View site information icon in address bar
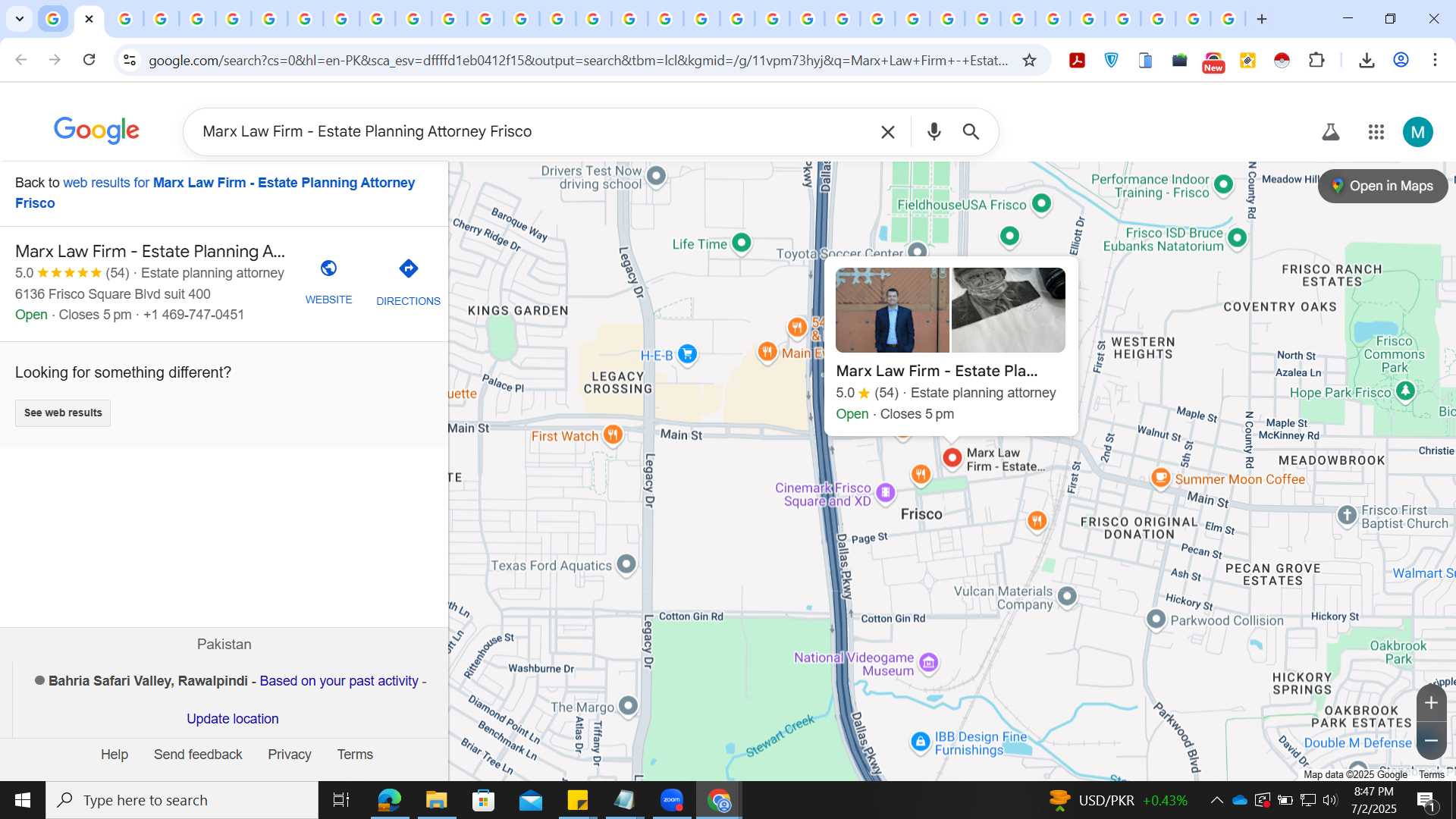This screenshot has height=819, width=1456. pyautogui.click(x=130, y=60)
